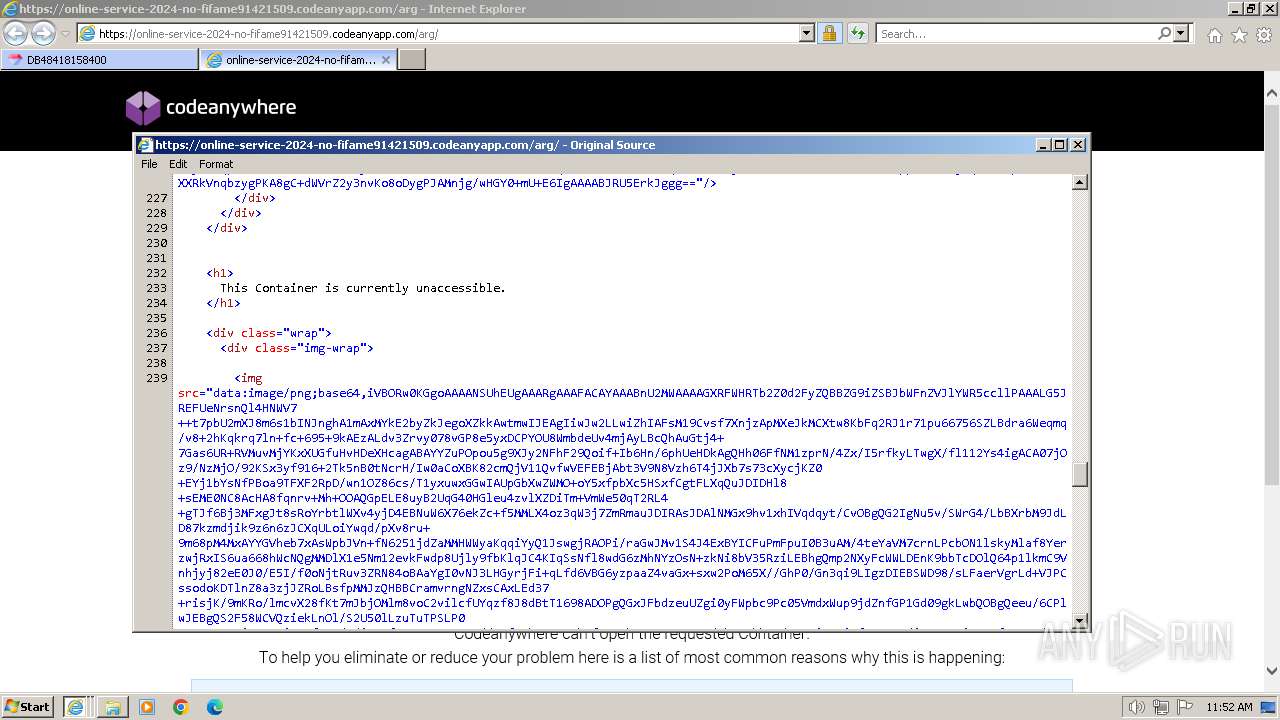Screen dimensions: 1280x720
Task: Go to the Home page icon
Action: tap(1214, 35)
